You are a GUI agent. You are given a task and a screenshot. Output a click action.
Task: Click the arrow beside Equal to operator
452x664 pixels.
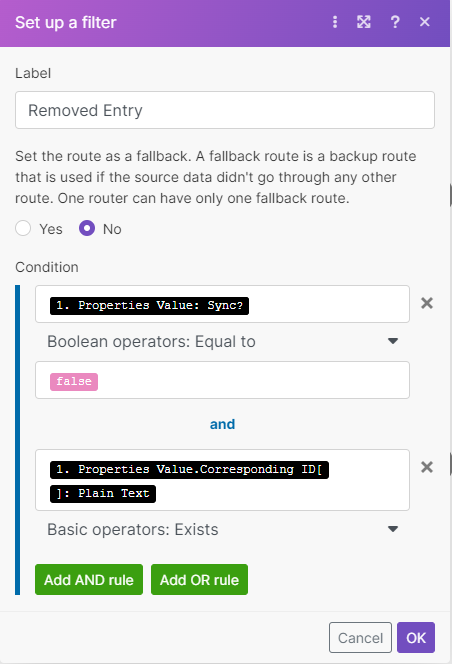(393, 341)
